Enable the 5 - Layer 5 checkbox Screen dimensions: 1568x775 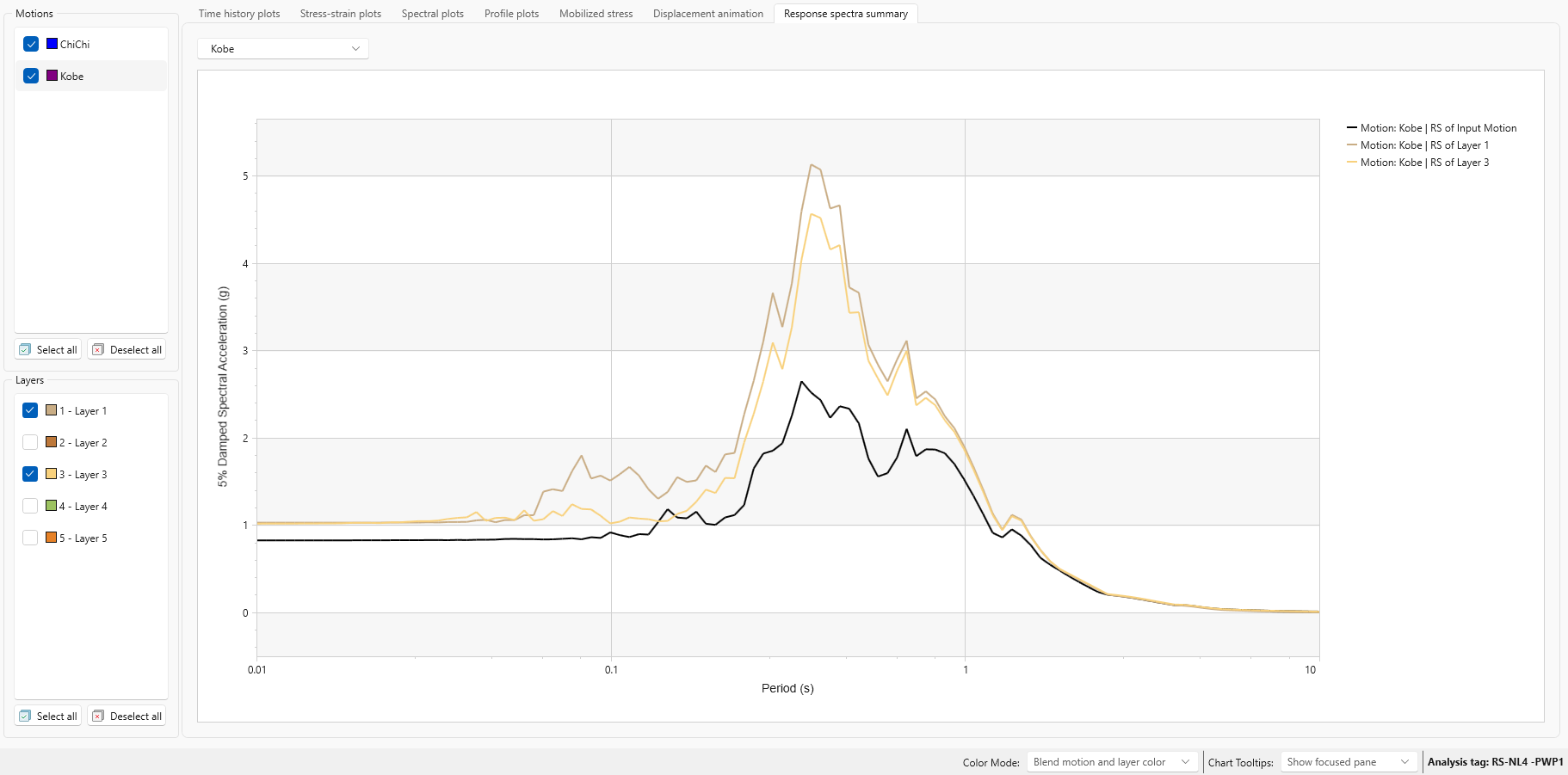30,538
